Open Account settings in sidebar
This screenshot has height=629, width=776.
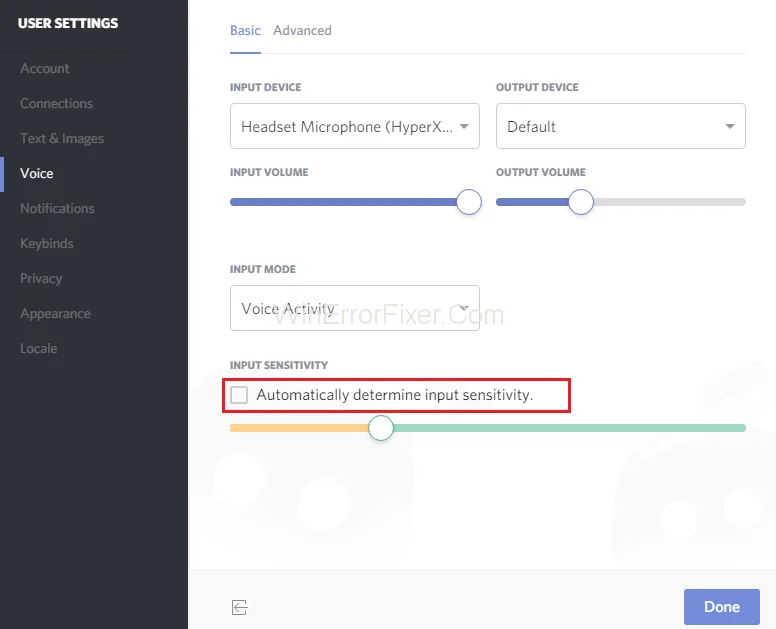45,69
